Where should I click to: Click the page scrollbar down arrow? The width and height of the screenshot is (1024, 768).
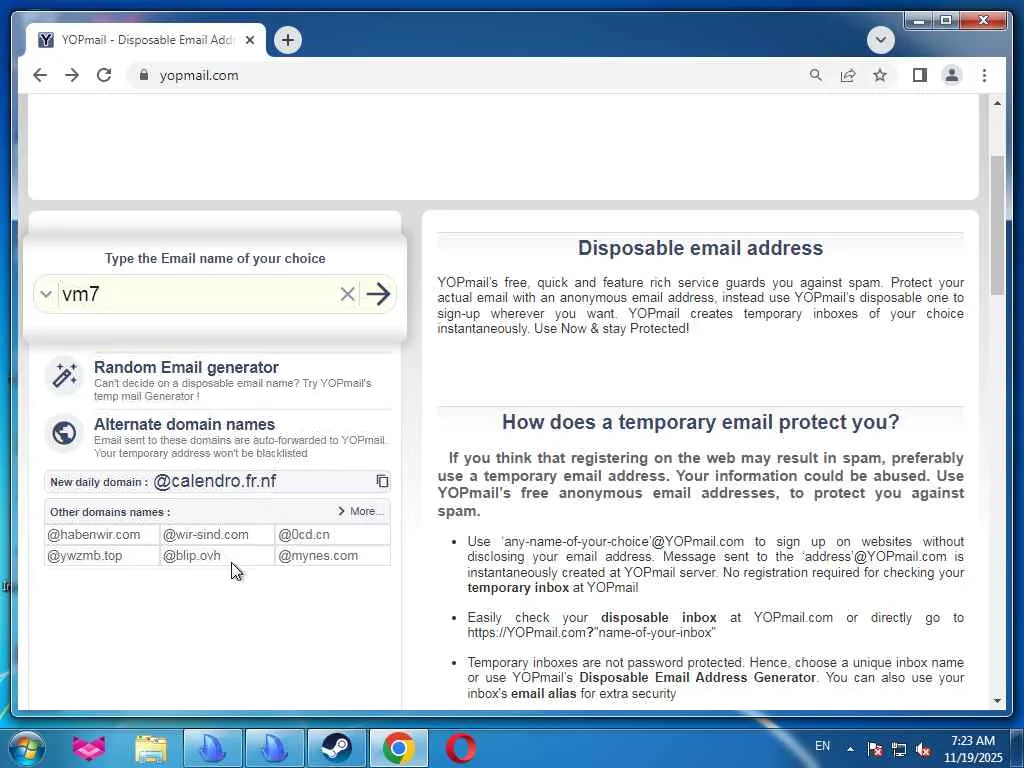coord(997,701)
